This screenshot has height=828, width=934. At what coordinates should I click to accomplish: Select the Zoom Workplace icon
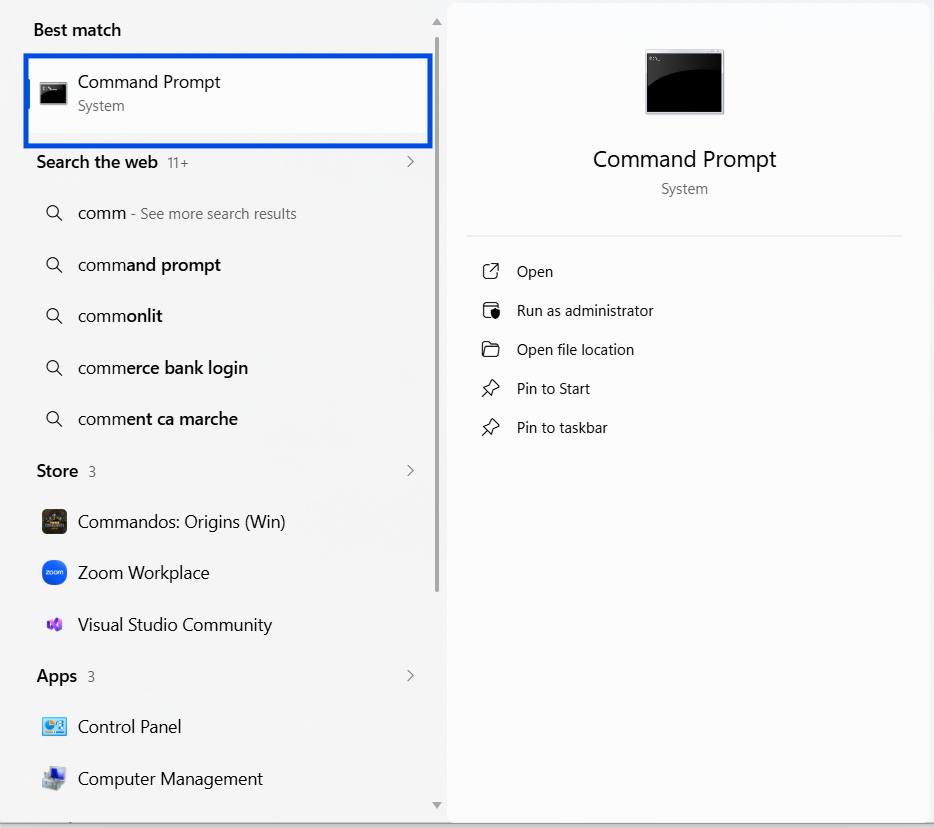click(54, 573)
